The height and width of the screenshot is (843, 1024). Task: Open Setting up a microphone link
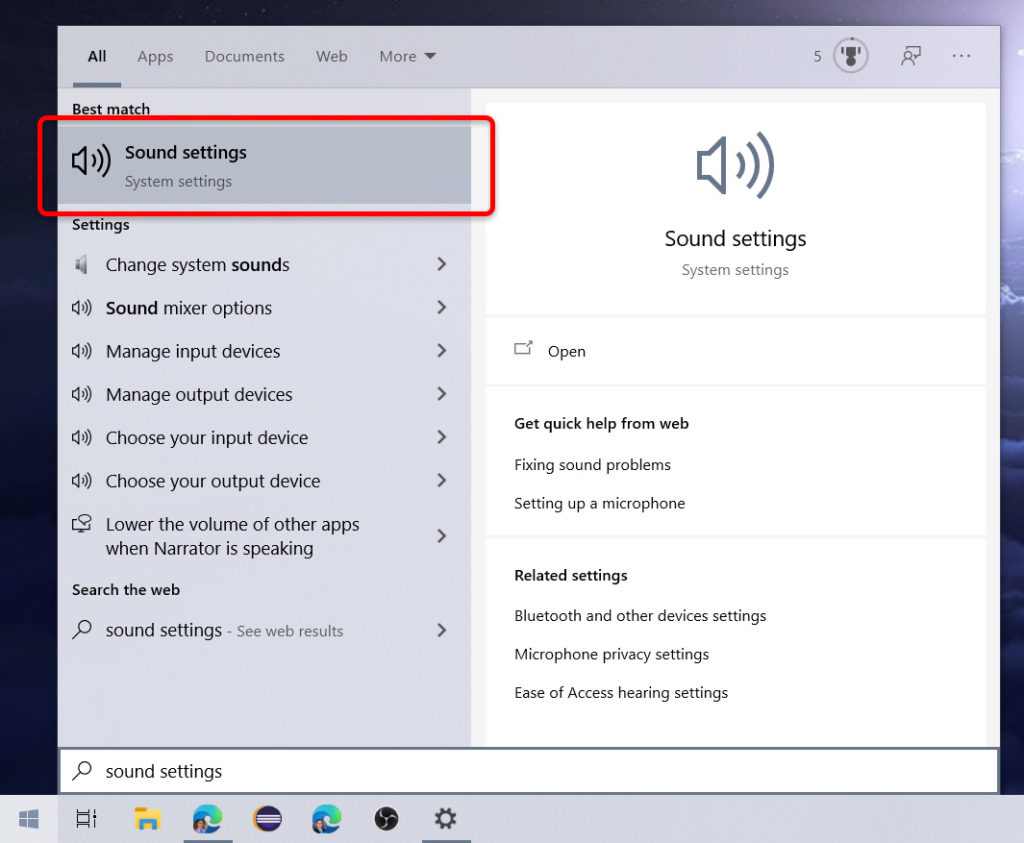pyautogui.click(x=600, y=503)
